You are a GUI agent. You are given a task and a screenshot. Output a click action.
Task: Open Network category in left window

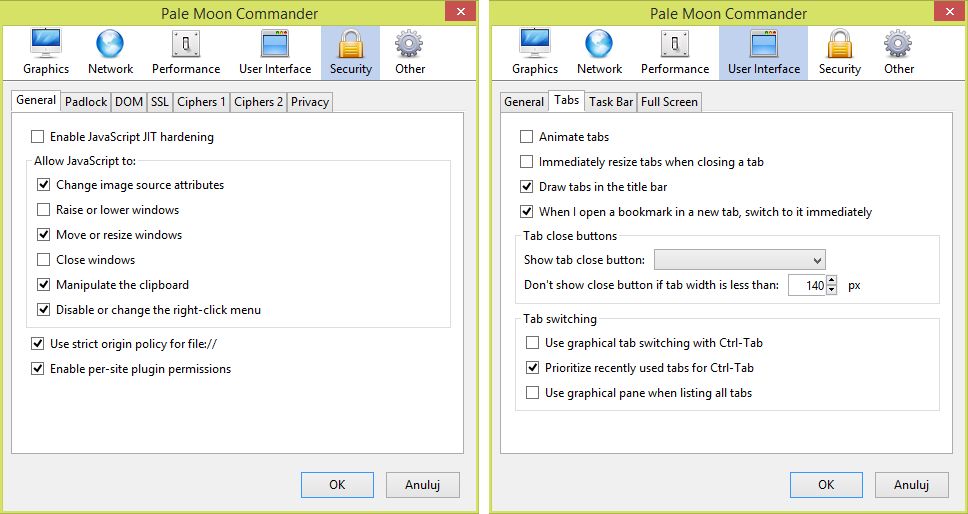click(111, 52)
